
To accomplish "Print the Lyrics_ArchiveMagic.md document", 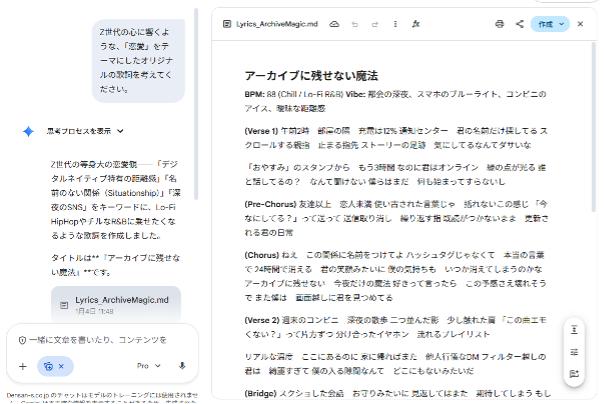I will coord(499,23).
